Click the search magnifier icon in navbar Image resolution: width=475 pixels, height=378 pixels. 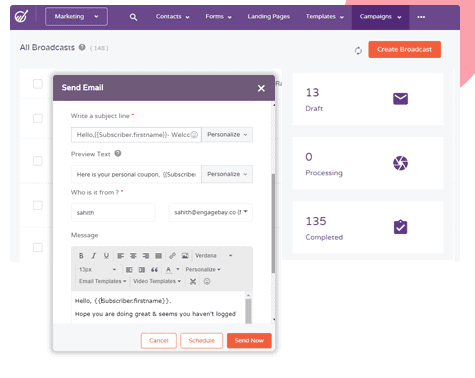(x=133, y=17)
